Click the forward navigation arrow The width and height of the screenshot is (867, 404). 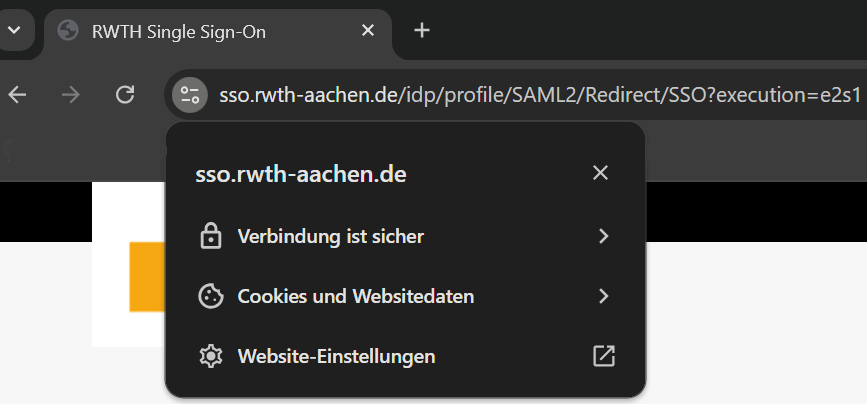click(71, 95)
